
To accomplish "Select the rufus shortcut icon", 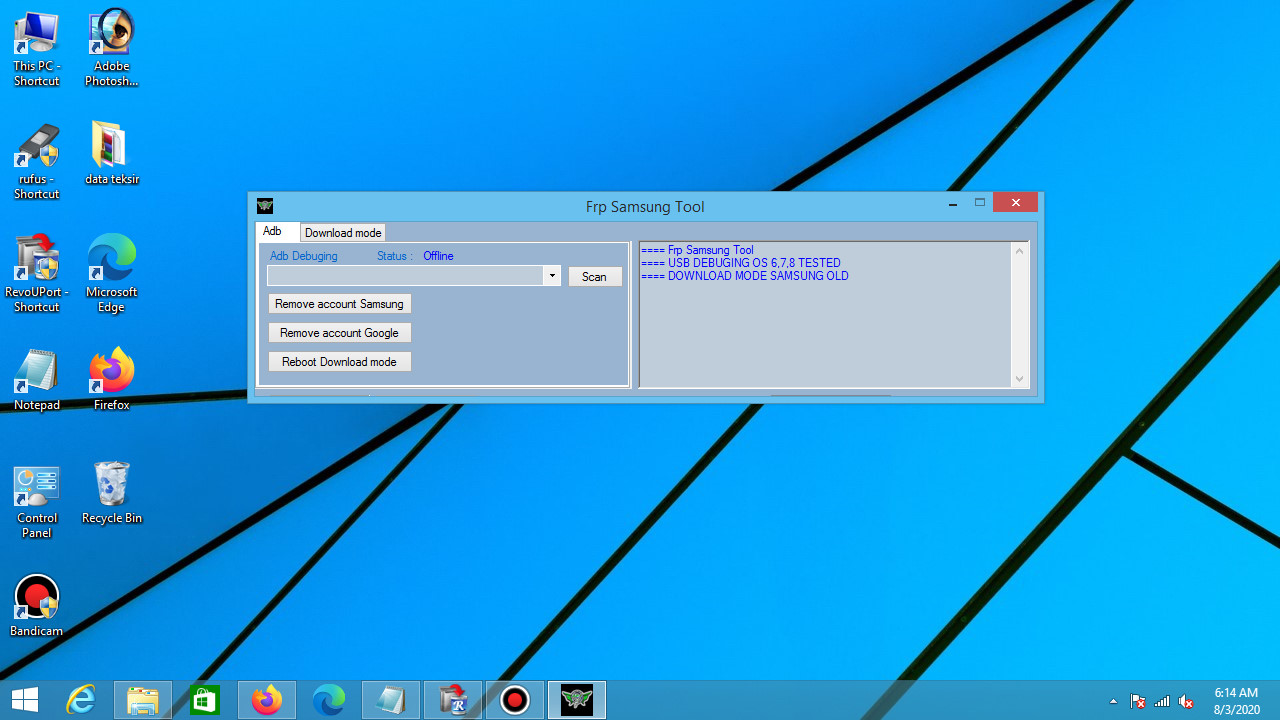I will (37, 161).
